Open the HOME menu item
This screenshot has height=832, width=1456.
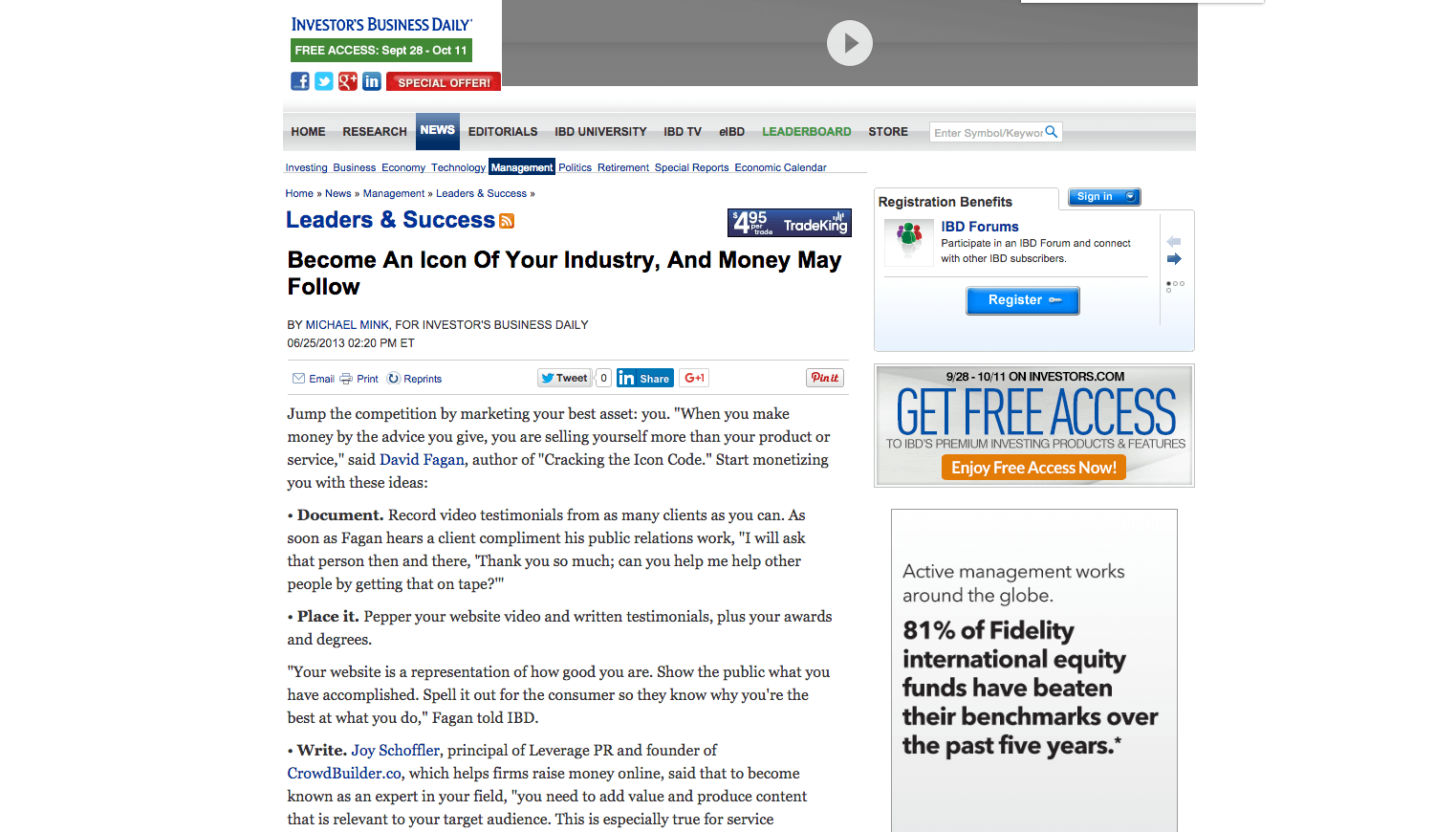tap(308, 132)
